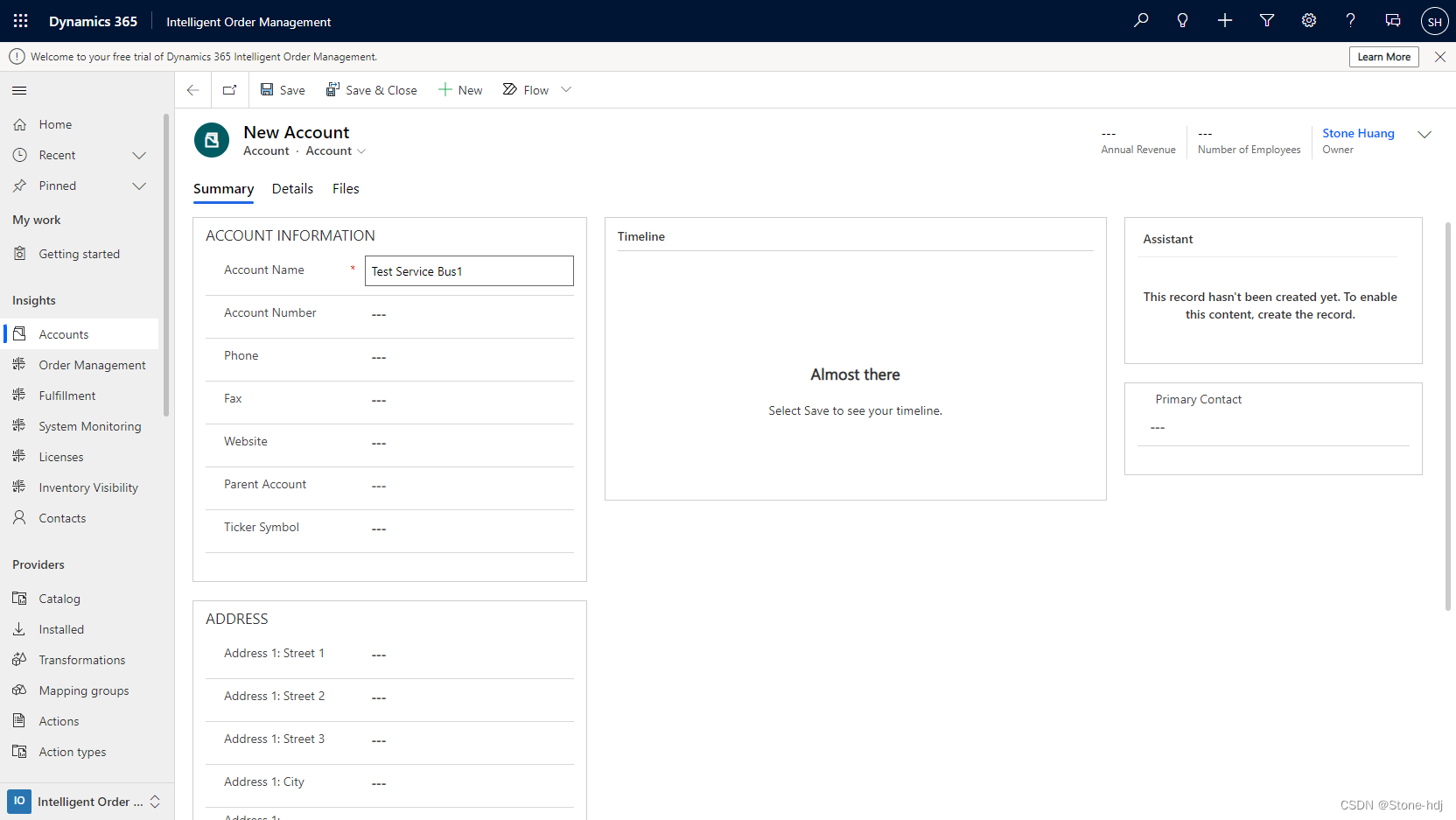Open record in new window icon
The width and height of the screenshot is (1456, 820).
230,90
